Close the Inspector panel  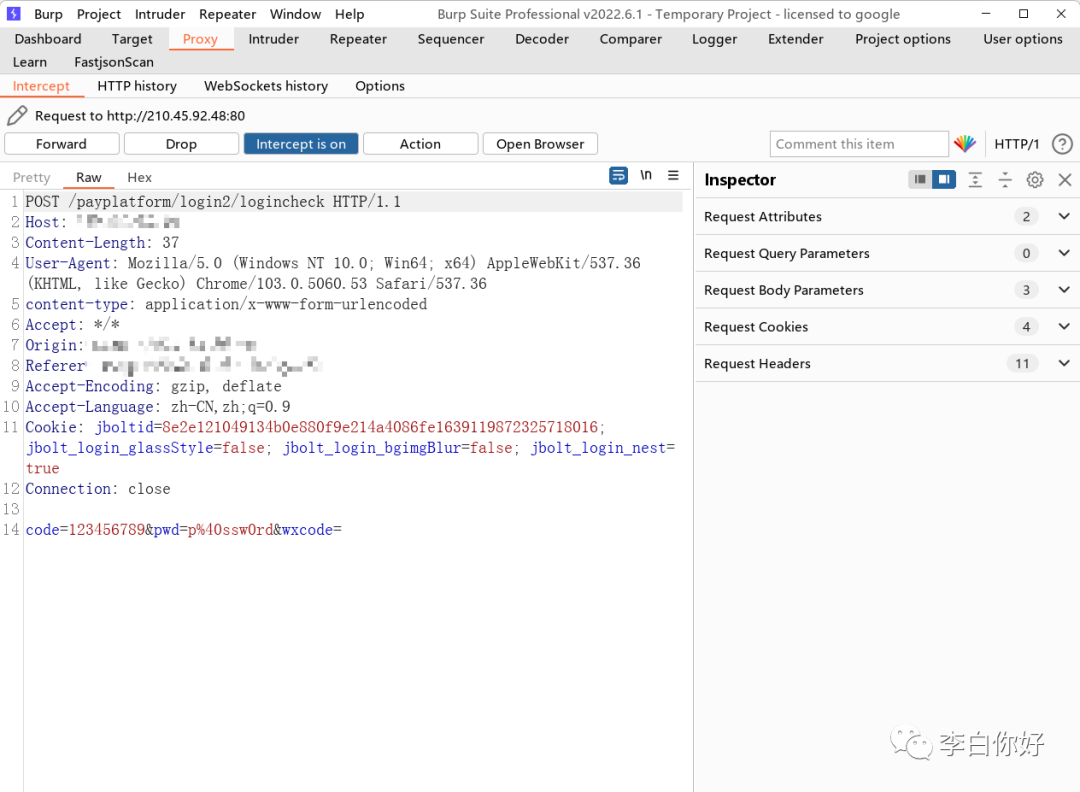[1065, 180]
